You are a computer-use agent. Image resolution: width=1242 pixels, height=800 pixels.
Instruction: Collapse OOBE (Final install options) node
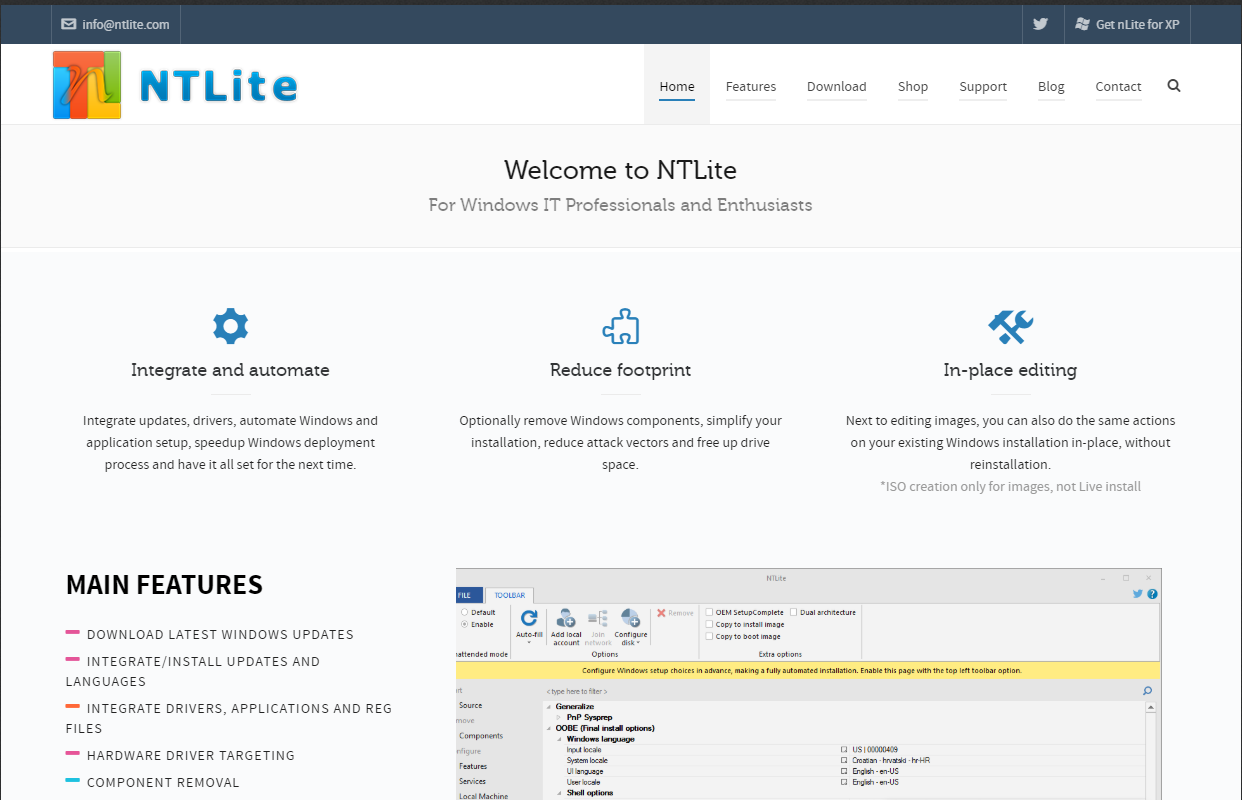pyautogui.click(x=549, y=728)
